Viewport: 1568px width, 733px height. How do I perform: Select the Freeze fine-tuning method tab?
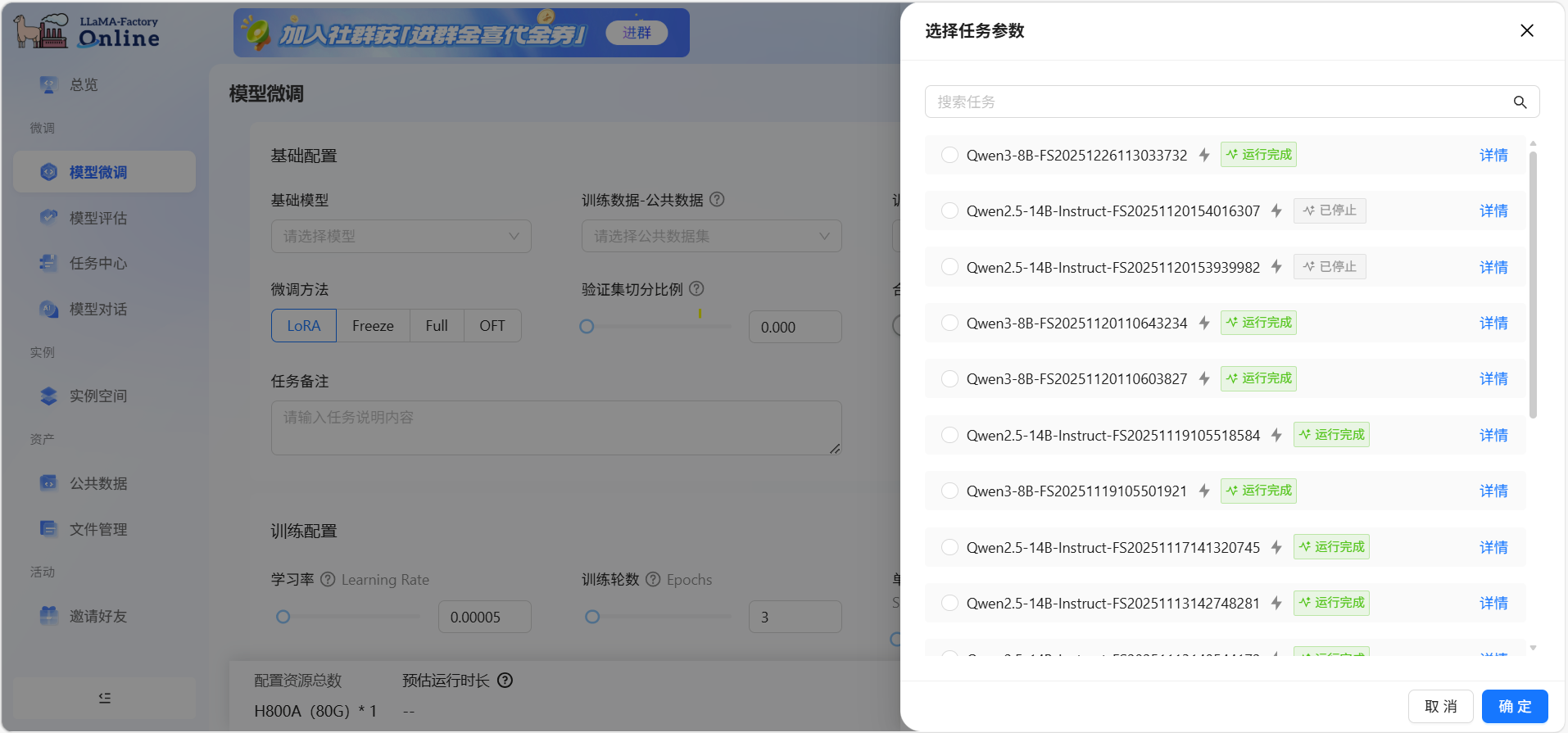[373, 325]
